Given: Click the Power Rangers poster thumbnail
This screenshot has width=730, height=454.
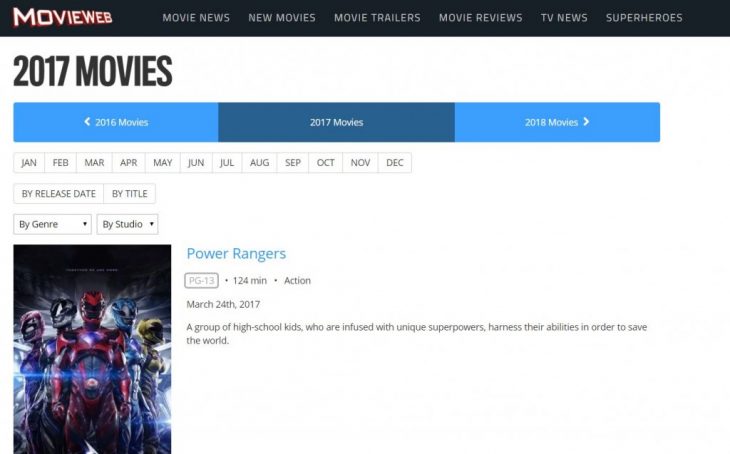Looking at the screenshot, I should pos(92,348).
